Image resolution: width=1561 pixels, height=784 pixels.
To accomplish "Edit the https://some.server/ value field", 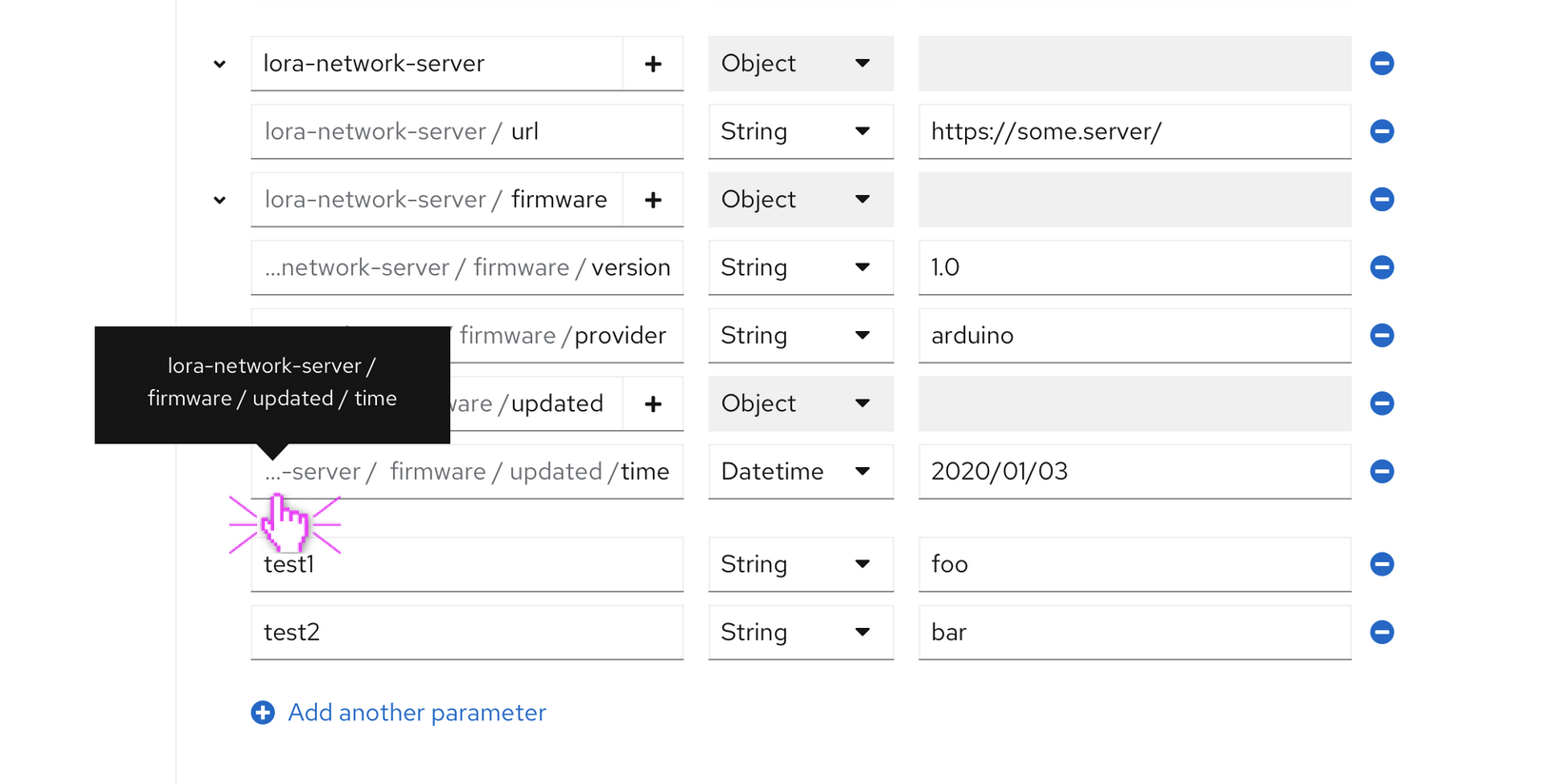I will [x=1135, y=131].
